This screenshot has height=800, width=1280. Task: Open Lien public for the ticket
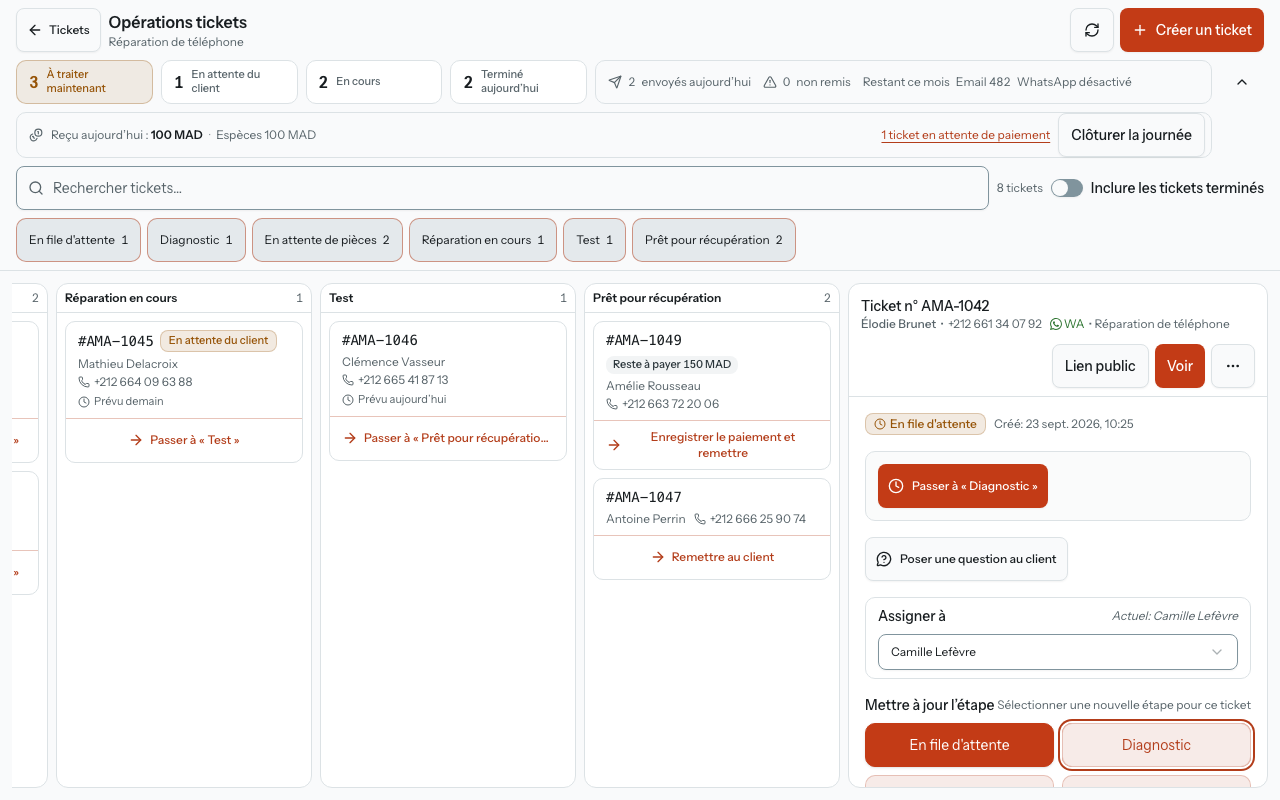point(1100,366)
